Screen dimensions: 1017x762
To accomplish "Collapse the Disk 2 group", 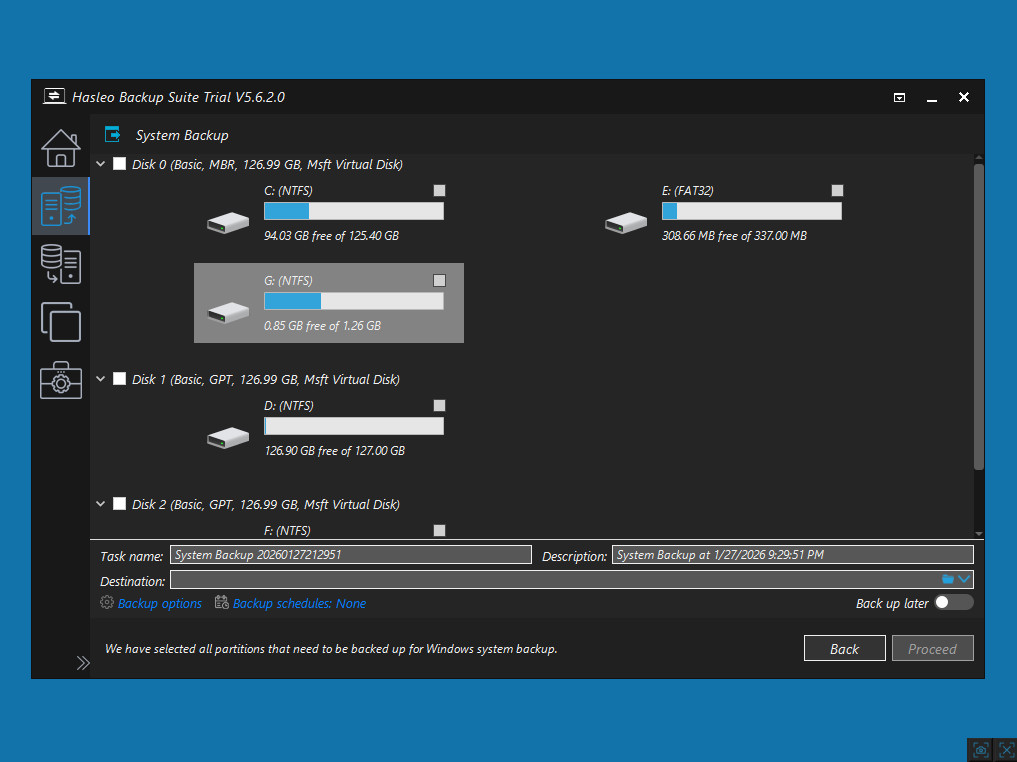I will pyautogui.click(x=100, y=504).
